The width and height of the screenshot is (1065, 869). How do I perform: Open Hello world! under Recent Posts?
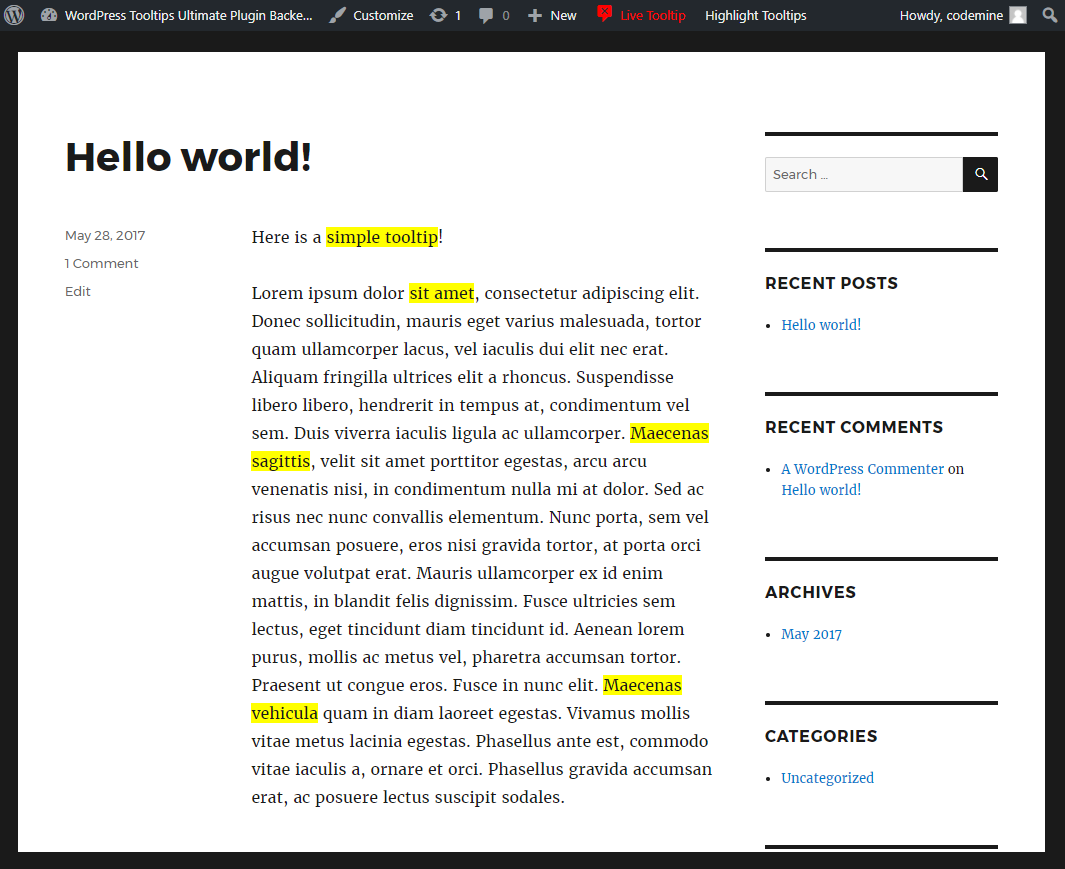tap(821, 325)
